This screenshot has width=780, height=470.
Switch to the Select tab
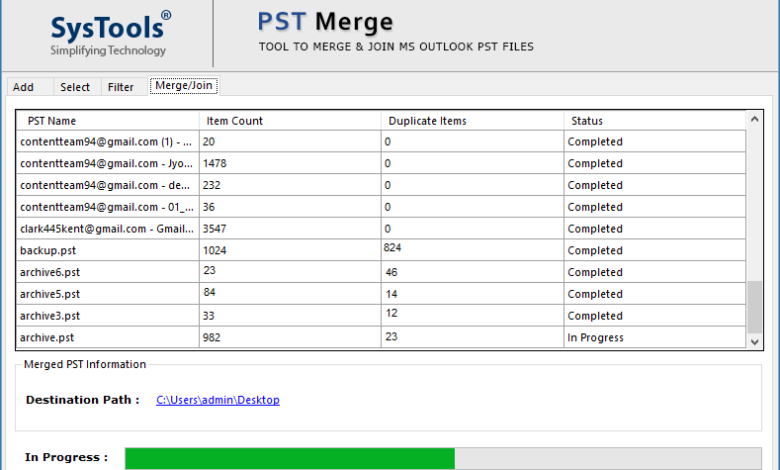[76, 87]
